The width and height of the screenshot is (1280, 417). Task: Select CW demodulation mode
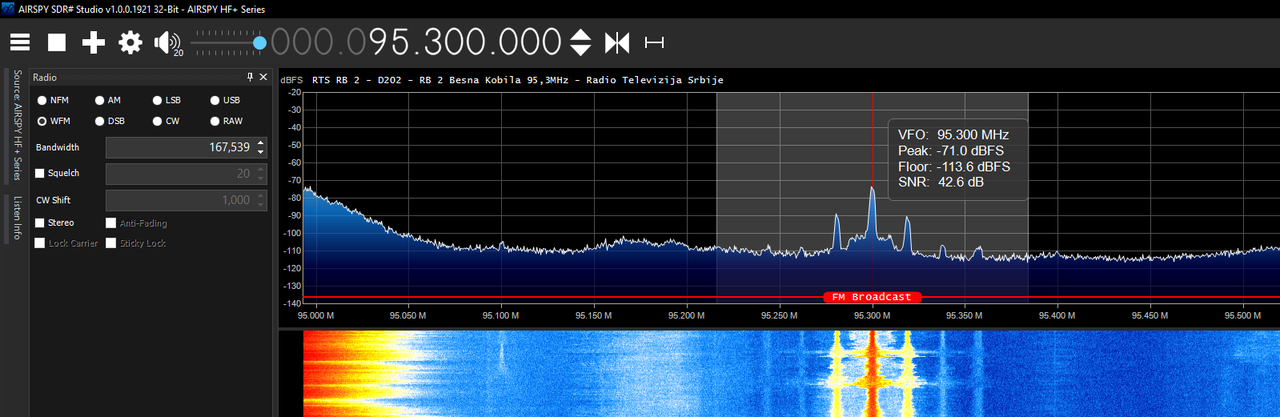pyautogui.click(x=157, y=121)
